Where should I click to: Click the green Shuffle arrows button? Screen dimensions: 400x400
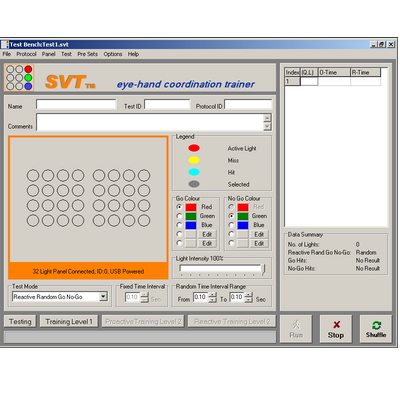click(376, 329)
